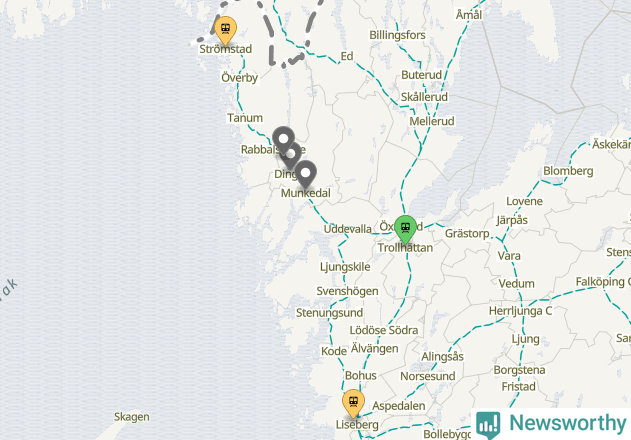Image resolution: width=631 pixels, height=440 pixels.
Task: Click the Åmål station label
Action: click(x=469, y=15)
